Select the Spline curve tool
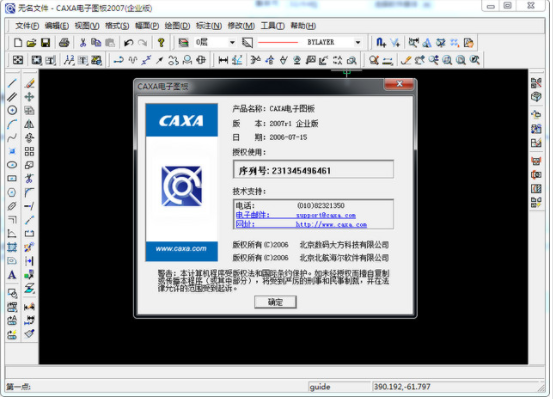Screen dimensions: 553x399 [12, 138]
